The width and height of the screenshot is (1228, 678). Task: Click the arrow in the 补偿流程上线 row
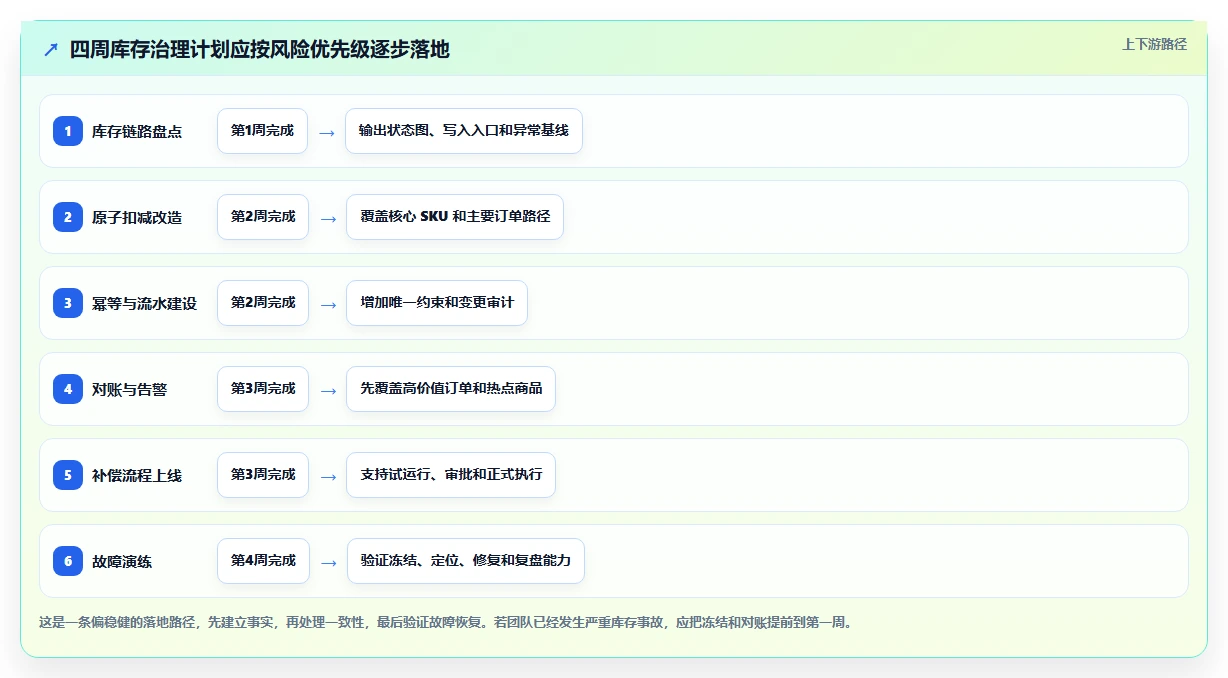328,476
